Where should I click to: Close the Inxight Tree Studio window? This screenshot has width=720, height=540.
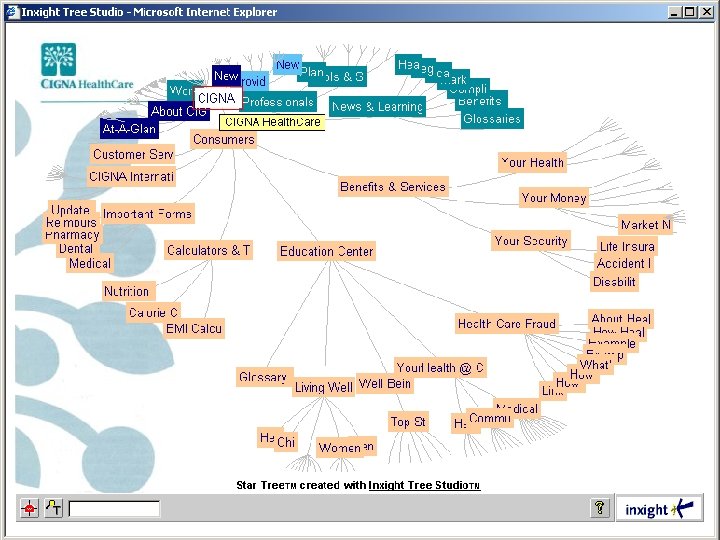pyautogui.click(x=707, y=12)
